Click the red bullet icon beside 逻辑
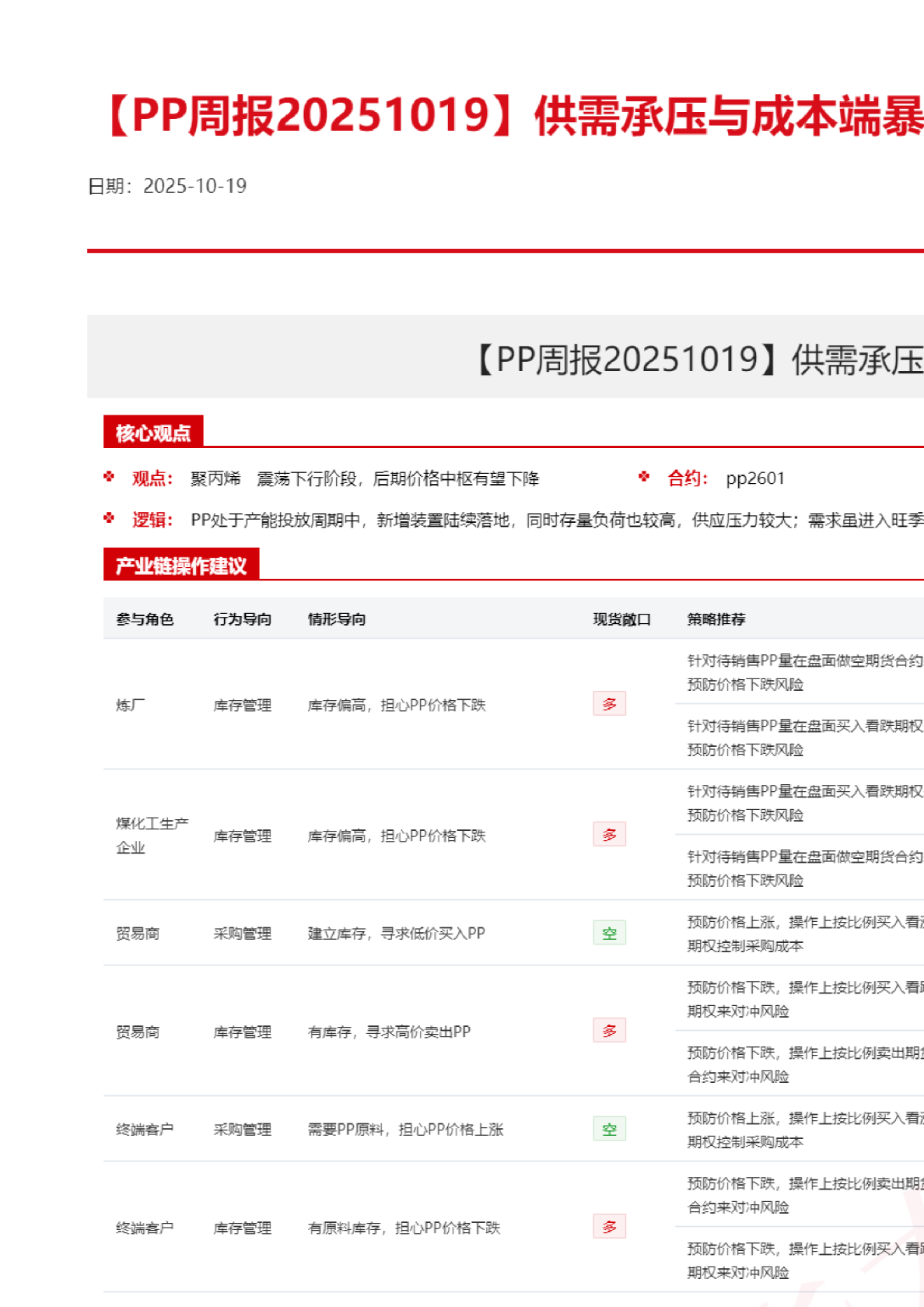The width and height of the screenshot is (924, 1307). [x=109, y=518]
